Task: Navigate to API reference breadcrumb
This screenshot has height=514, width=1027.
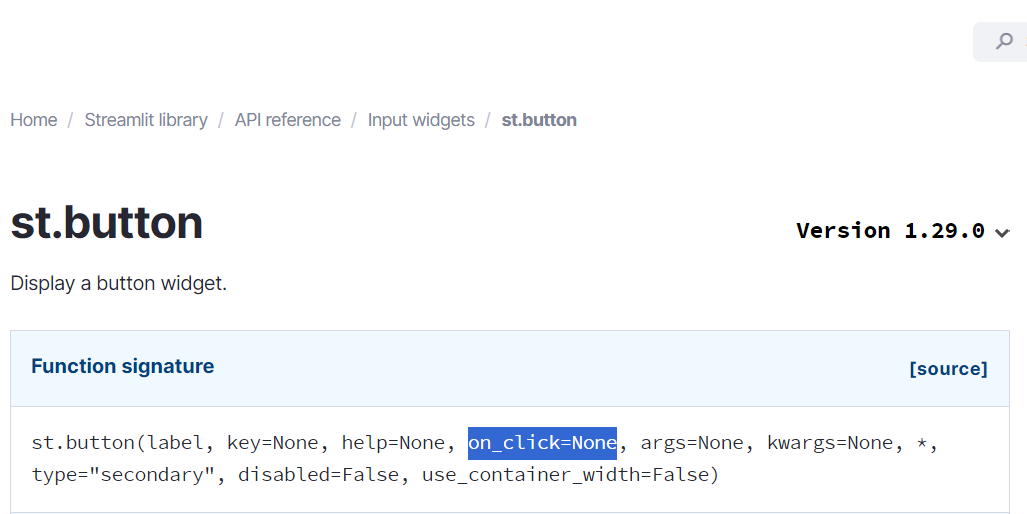Action: 288,120
